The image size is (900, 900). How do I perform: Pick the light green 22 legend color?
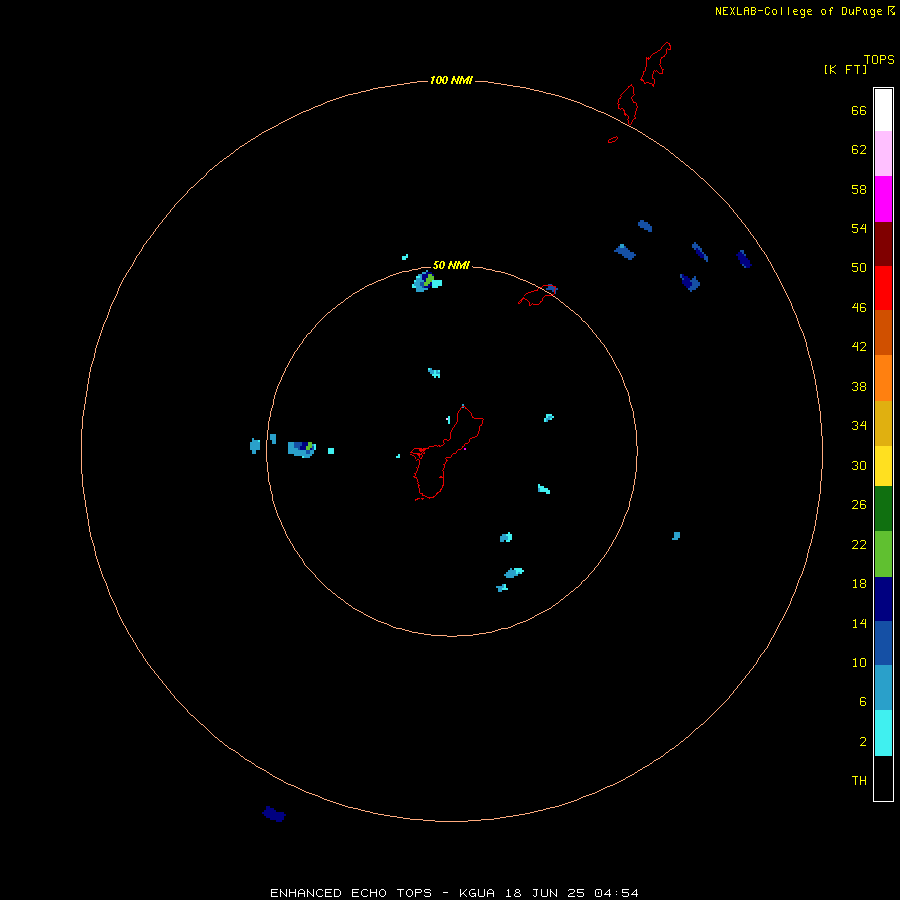pyautogui.click(x=883, y=554)
